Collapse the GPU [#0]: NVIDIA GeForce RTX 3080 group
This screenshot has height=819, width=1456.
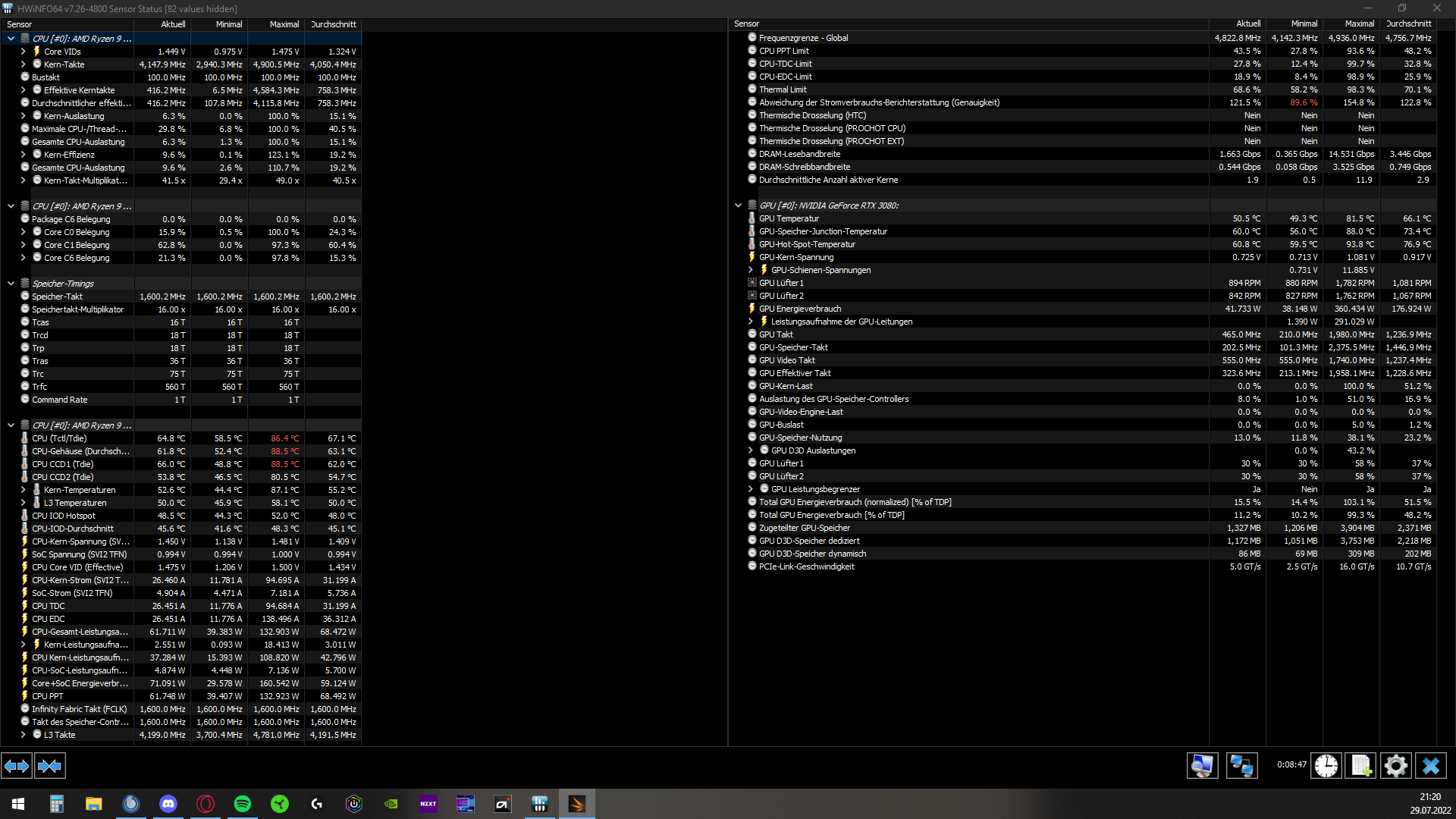739,205
